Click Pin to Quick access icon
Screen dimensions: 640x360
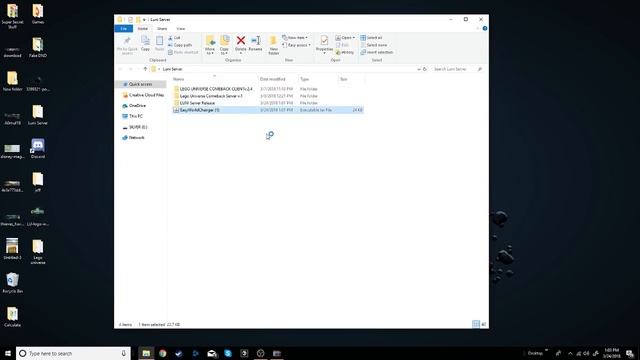[127, 45]
